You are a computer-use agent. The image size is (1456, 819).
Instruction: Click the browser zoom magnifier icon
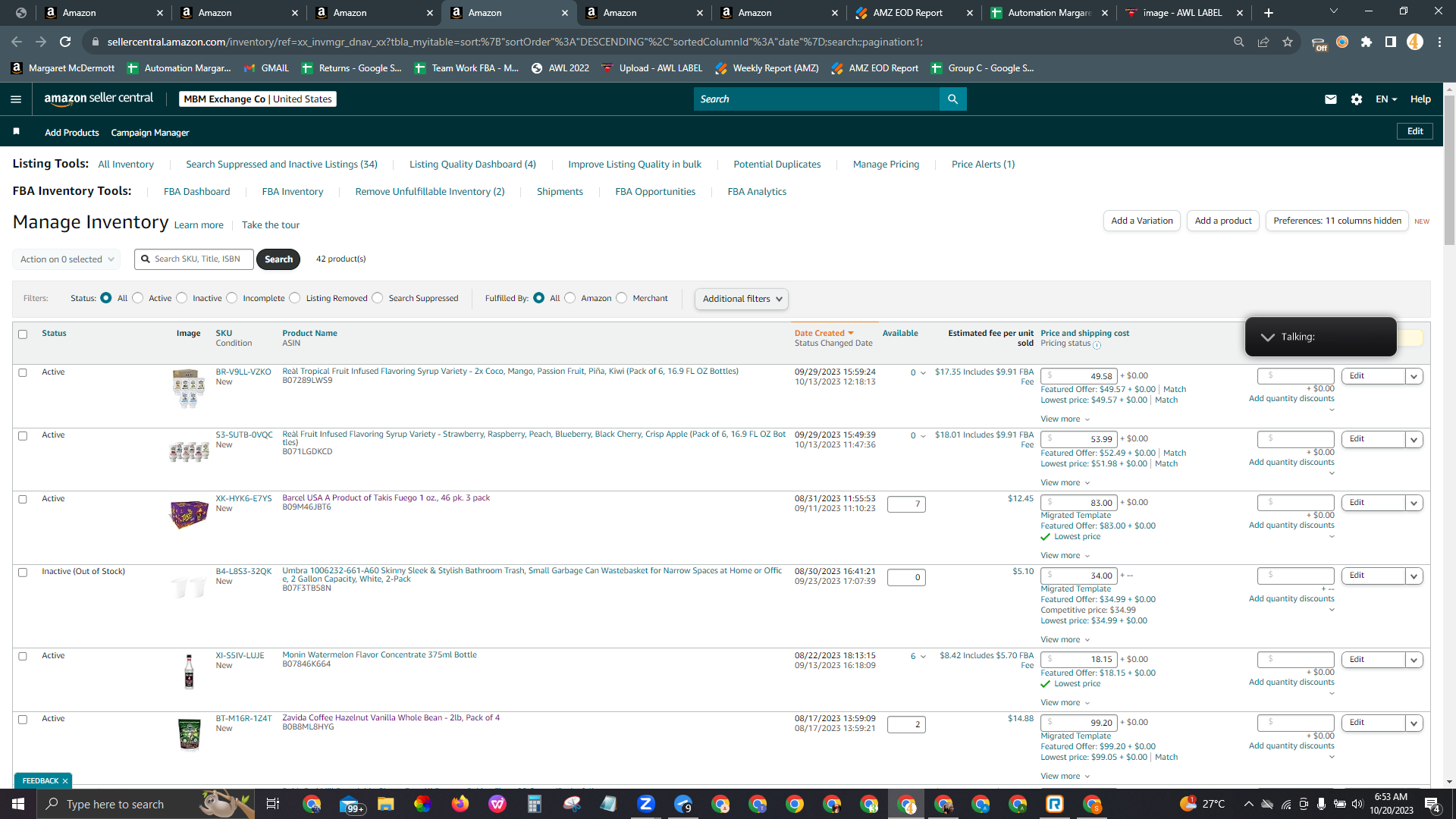click(x=1239, y=42)
